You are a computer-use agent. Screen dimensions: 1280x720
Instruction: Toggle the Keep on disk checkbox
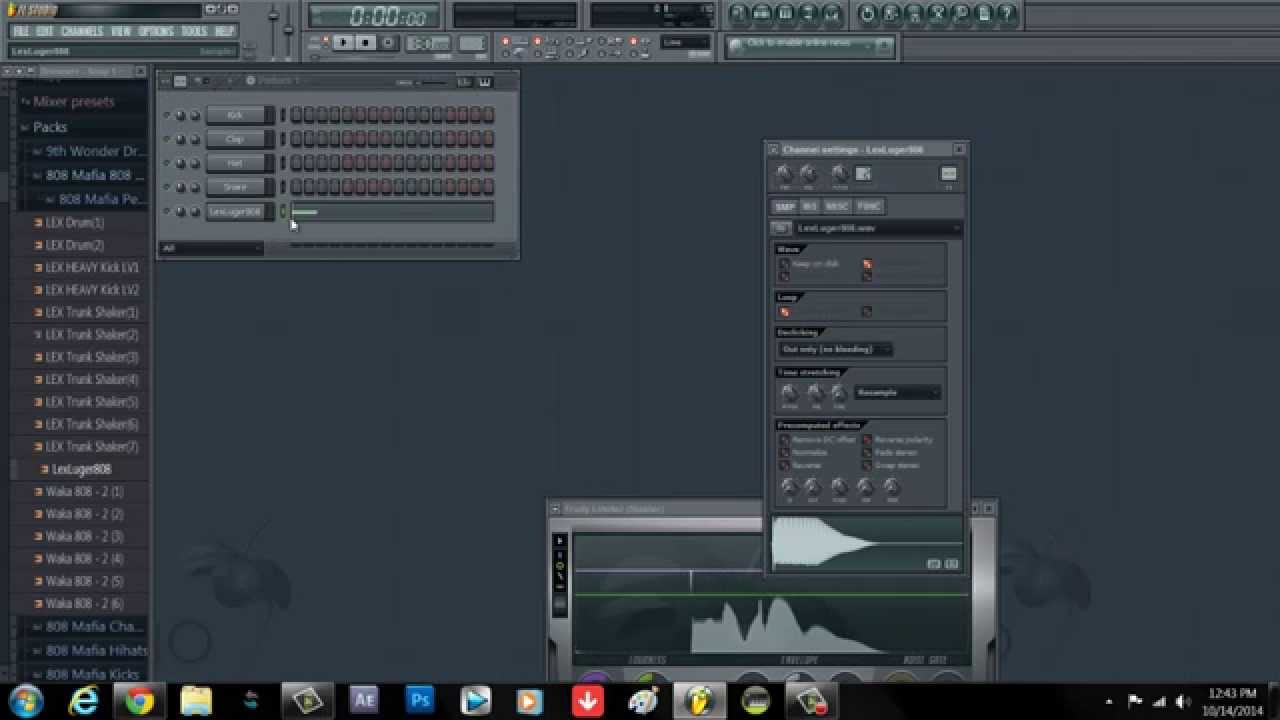(784, 264)
